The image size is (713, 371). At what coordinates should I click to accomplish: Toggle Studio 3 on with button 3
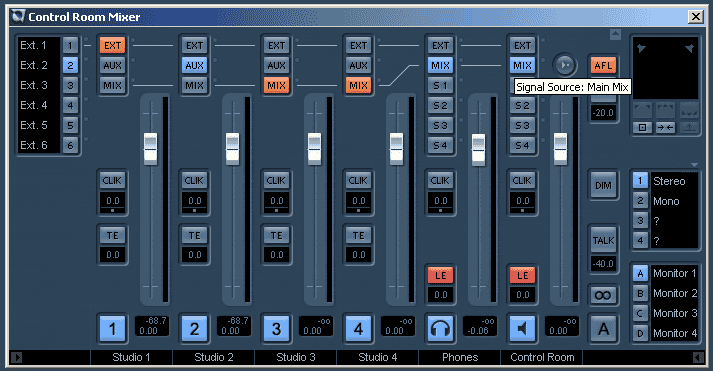point(276,328)
